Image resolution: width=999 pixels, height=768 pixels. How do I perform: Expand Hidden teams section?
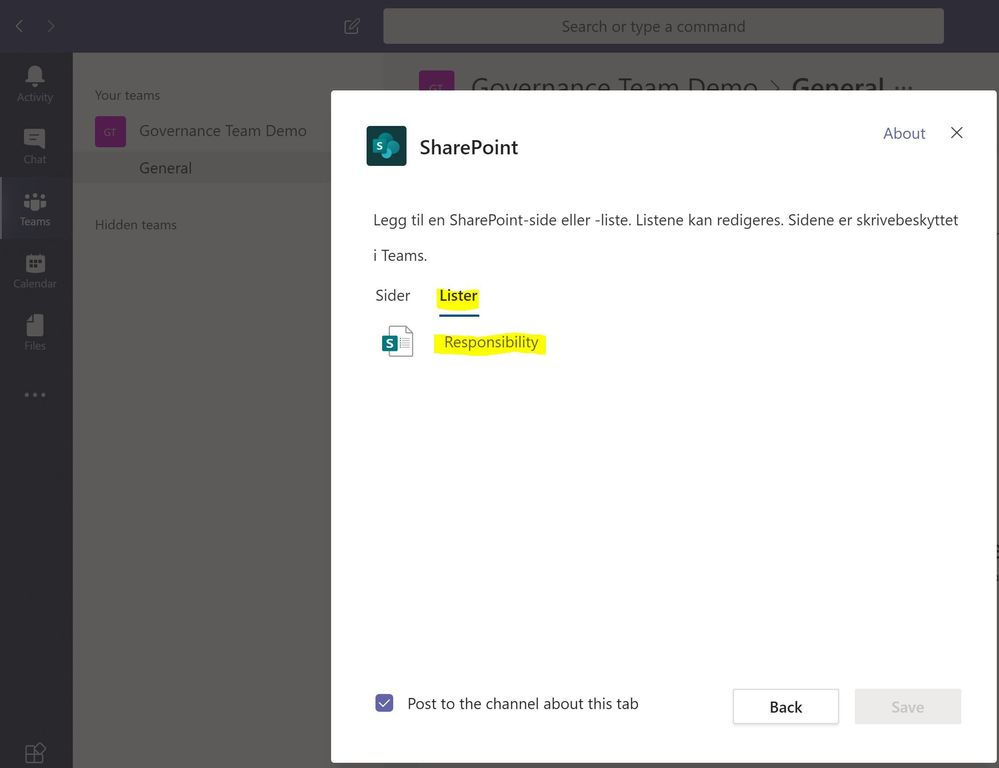[136, 225]
